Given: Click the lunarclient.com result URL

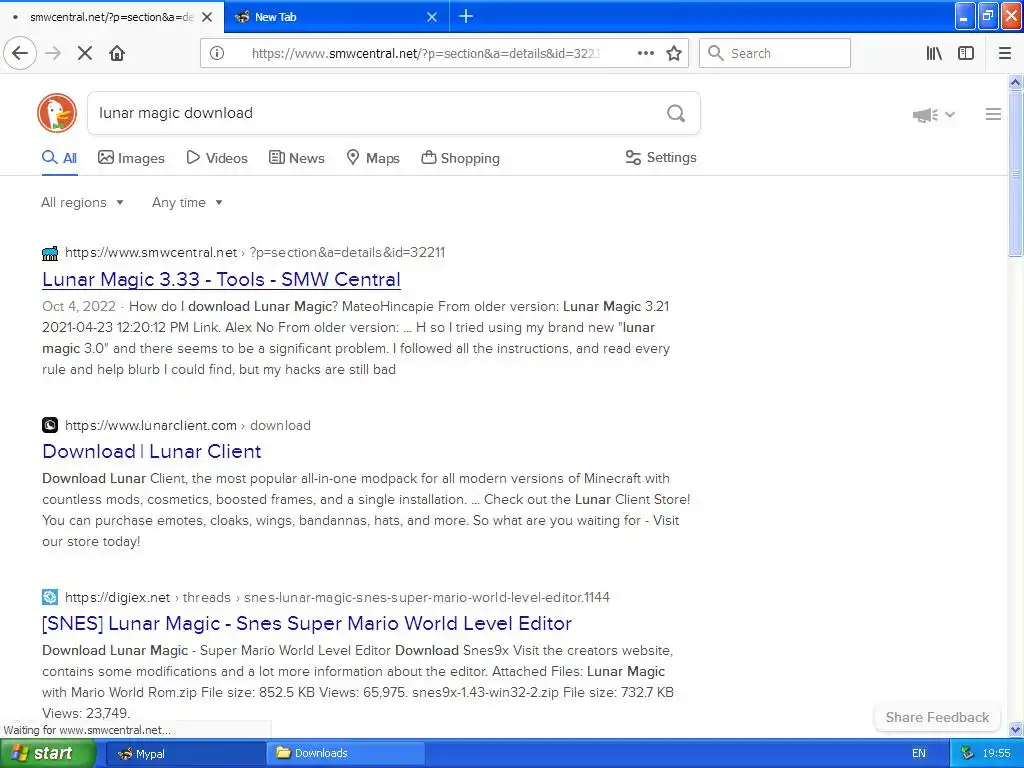Looking at the screenshot, I should coord(187,425).
